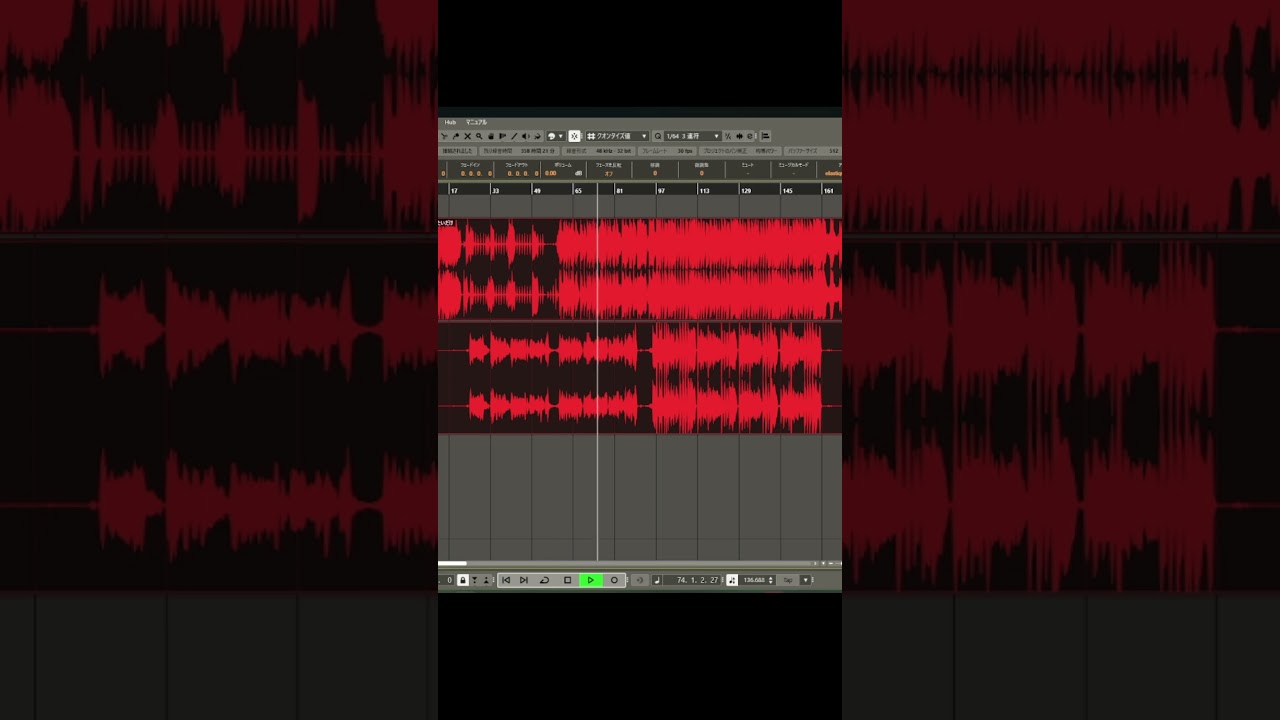Click ruler bar marker 145
The image size is (1280, 720).
[787, 190]
